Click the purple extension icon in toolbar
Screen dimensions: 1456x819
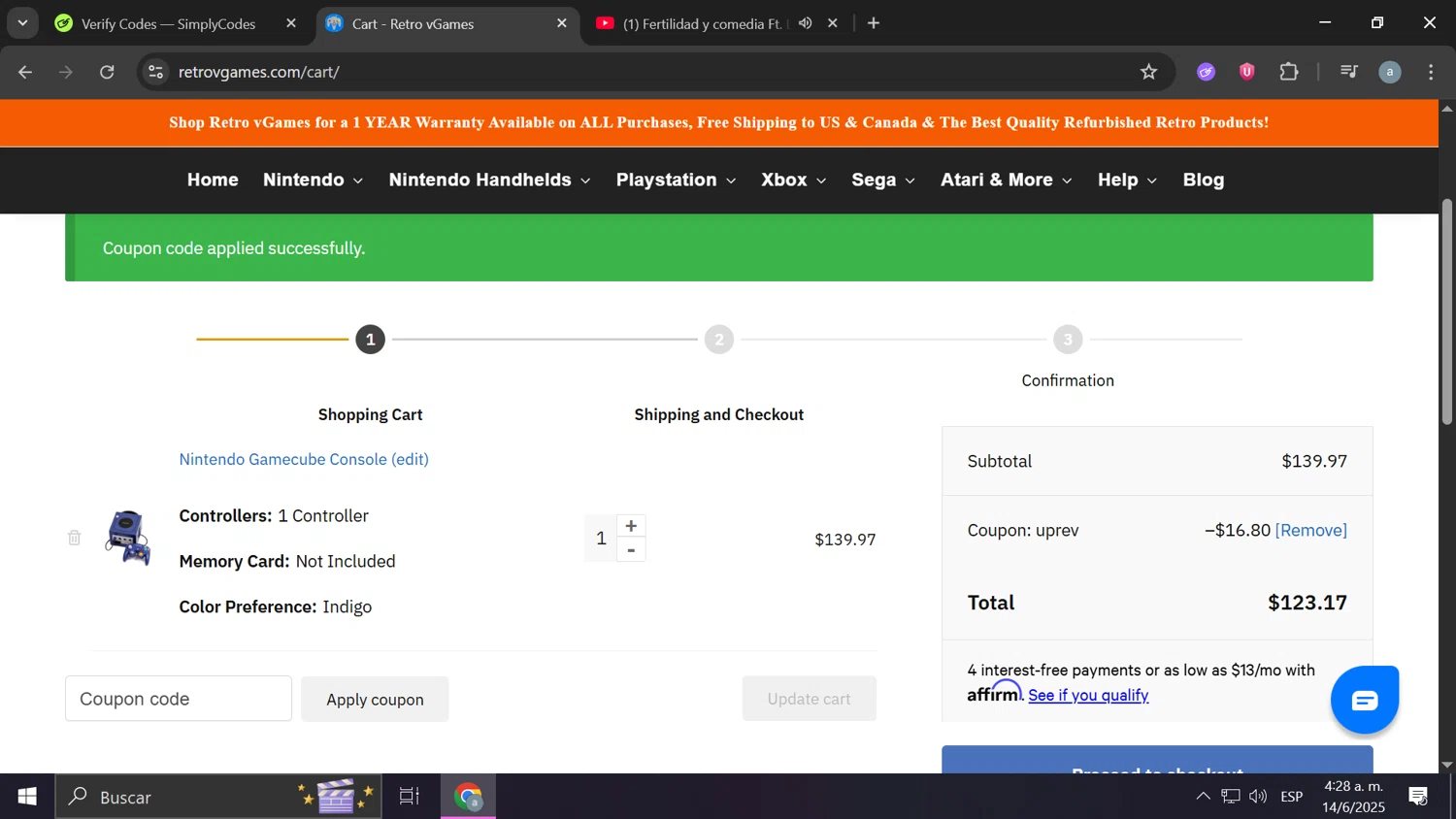(x=1206, y=72)
